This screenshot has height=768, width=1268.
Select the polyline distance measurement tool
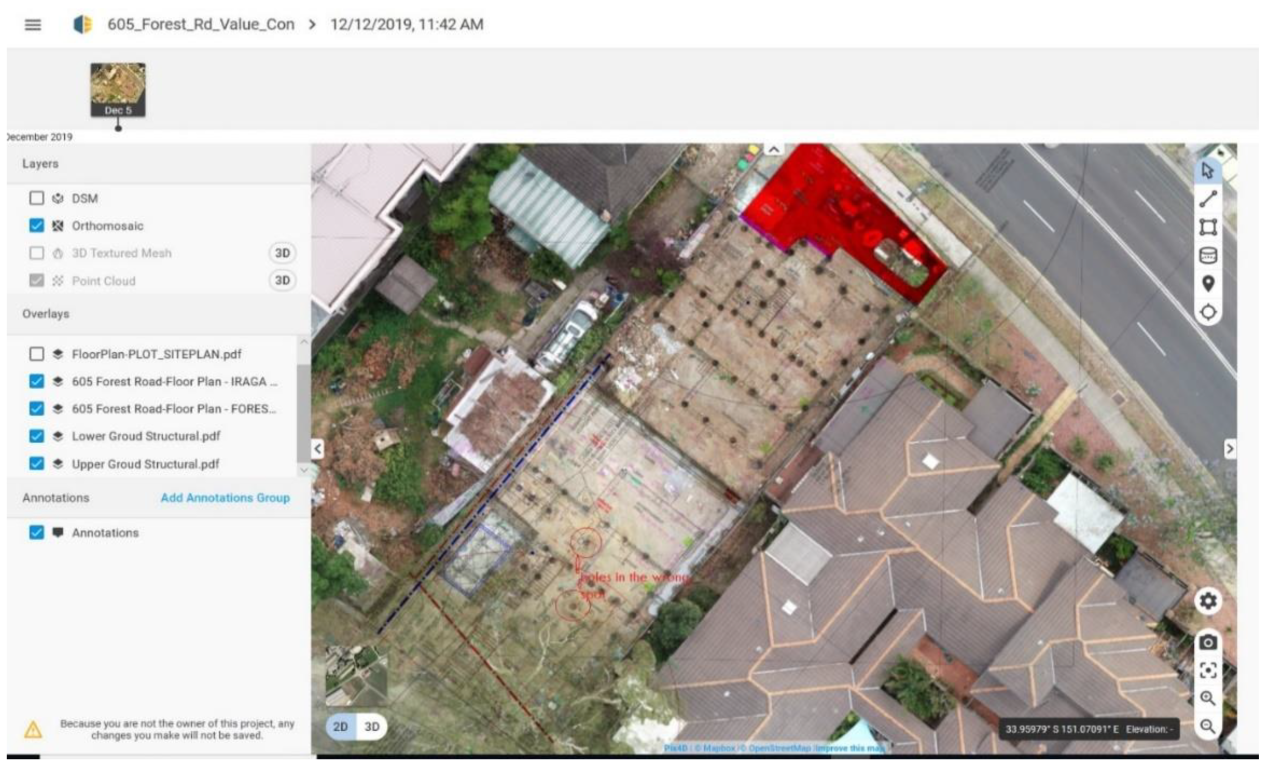(1208, 199)
